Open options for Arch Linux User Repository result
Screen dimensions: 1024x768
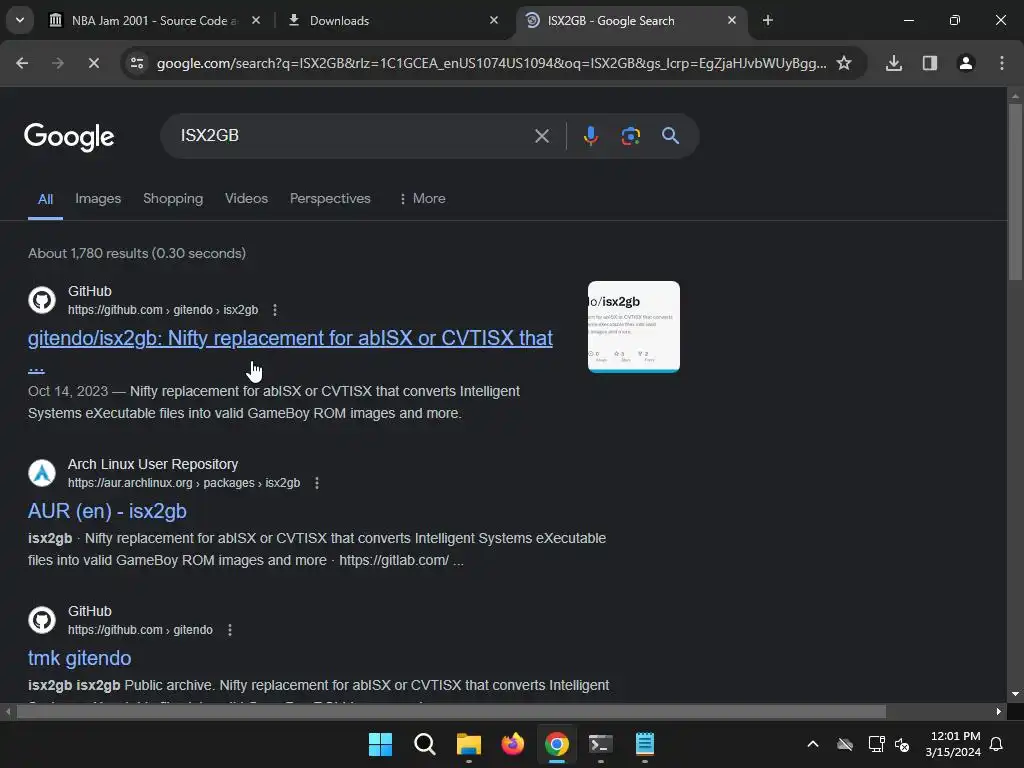click(x=317, y=483)
